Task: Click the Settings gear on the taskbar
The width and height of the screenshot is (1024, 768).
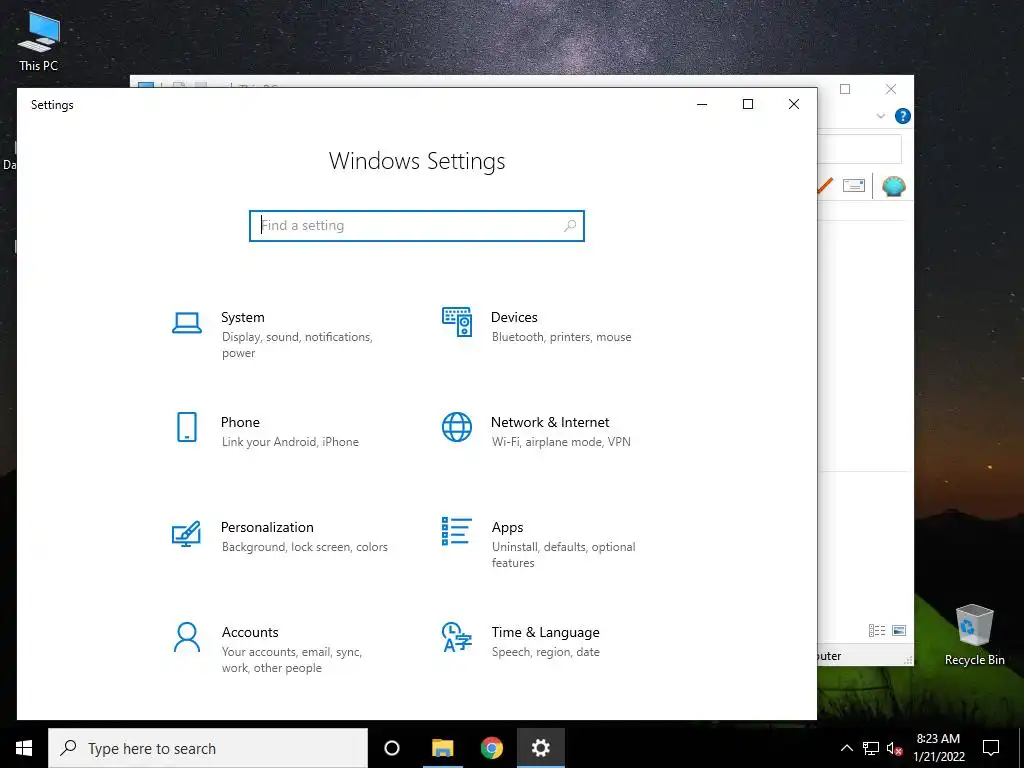Action: (x=541, y=748)
